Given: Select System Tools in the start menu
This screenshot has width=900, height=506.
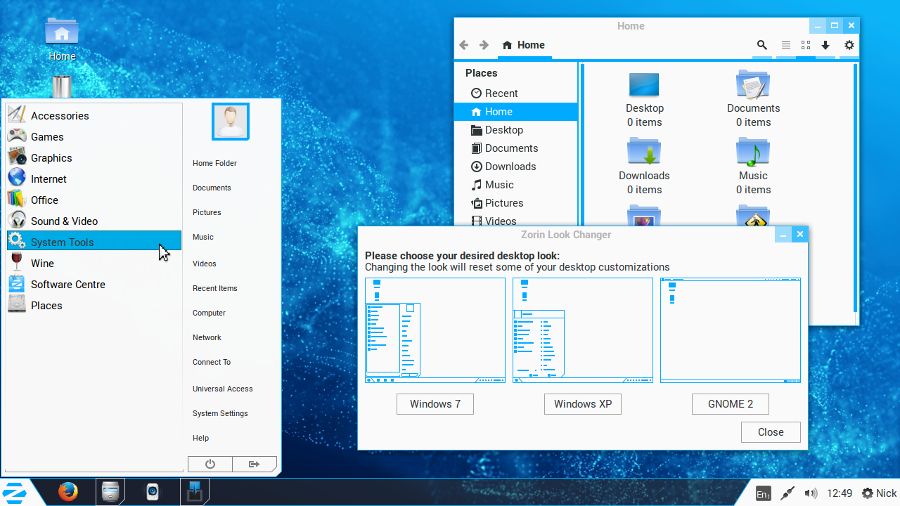Looking at the screenshot, I should pos(94,242).
